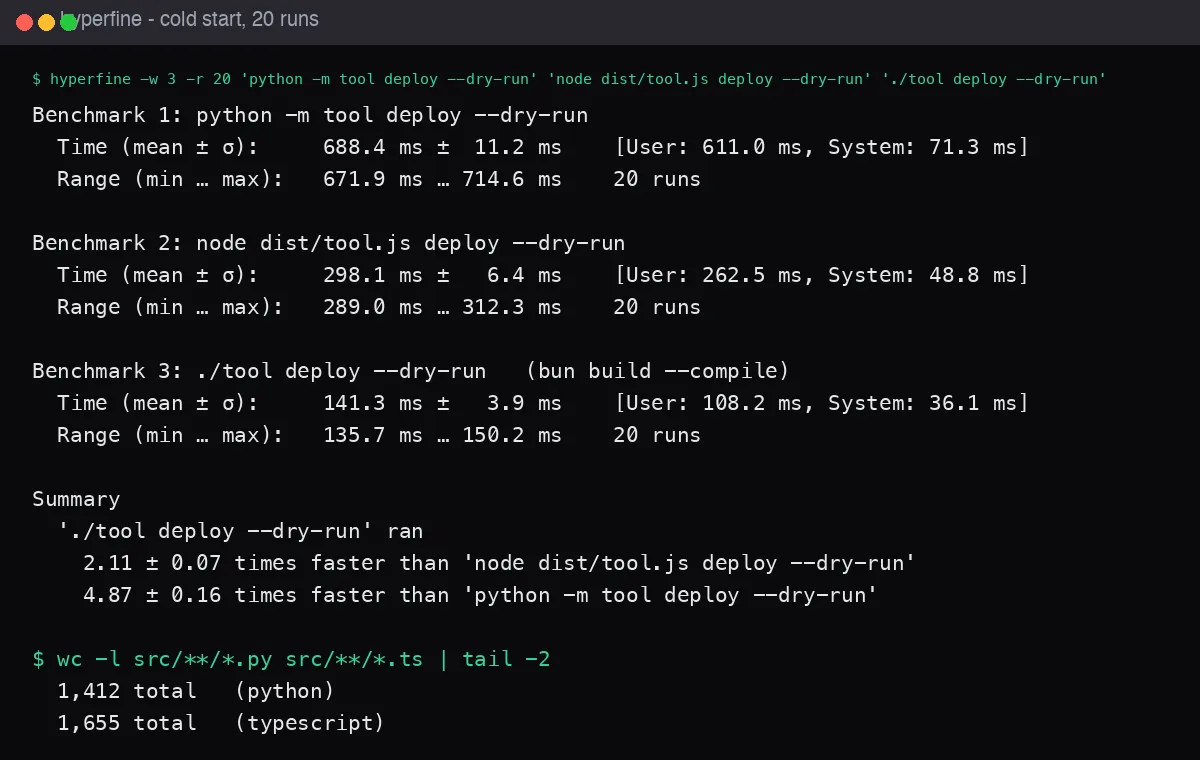Click the '2.11 ± 0.07 times faster' line
Image resolution: width=1200 pixels, height=760 pixels.
500,563
